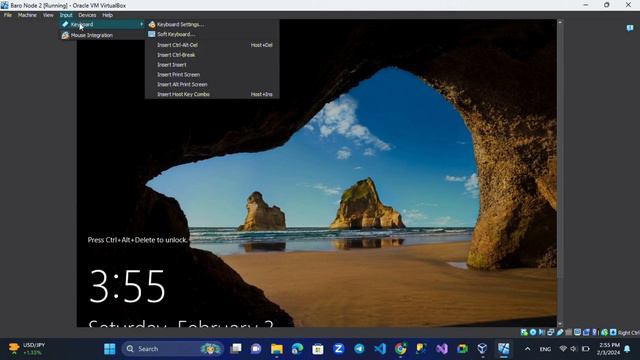Click the display status icon
Viewport: 640px width, 360px height.
click(577, 332)
